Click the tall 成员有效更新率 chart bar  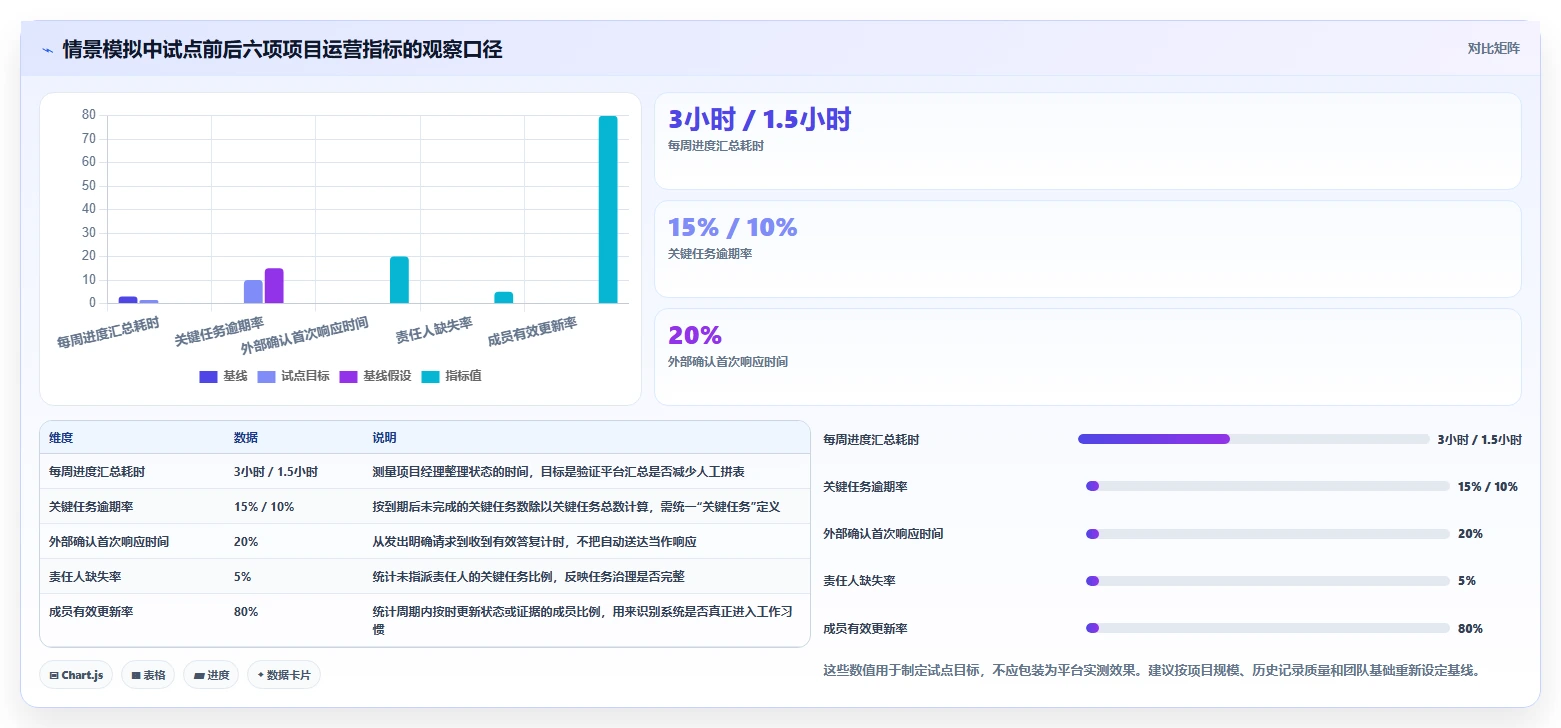[x=608, y=209]
